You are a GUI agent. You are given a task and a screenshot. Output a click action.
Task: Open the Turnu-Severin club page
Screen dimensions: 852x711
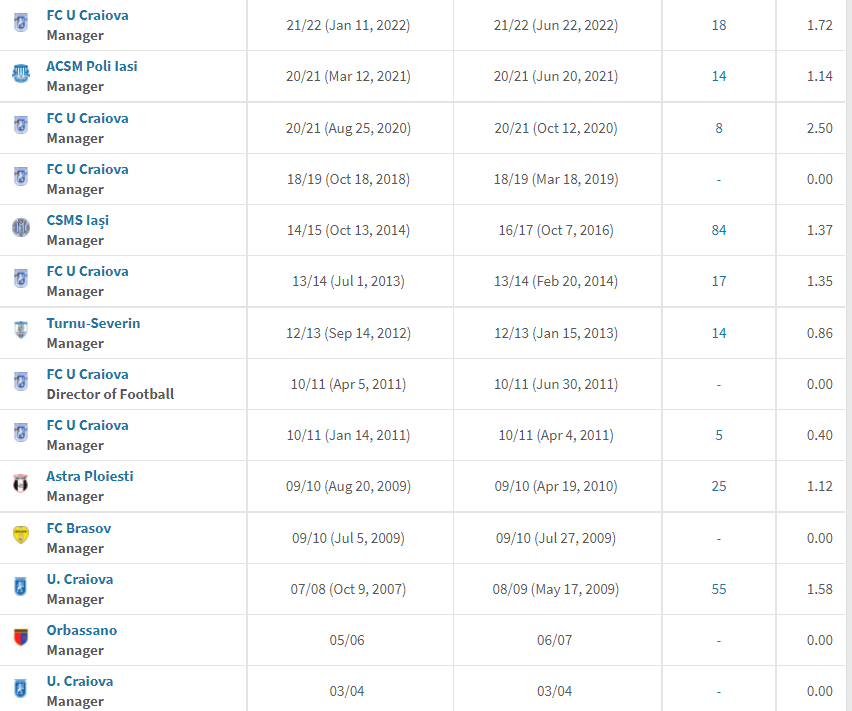(93, 323)
